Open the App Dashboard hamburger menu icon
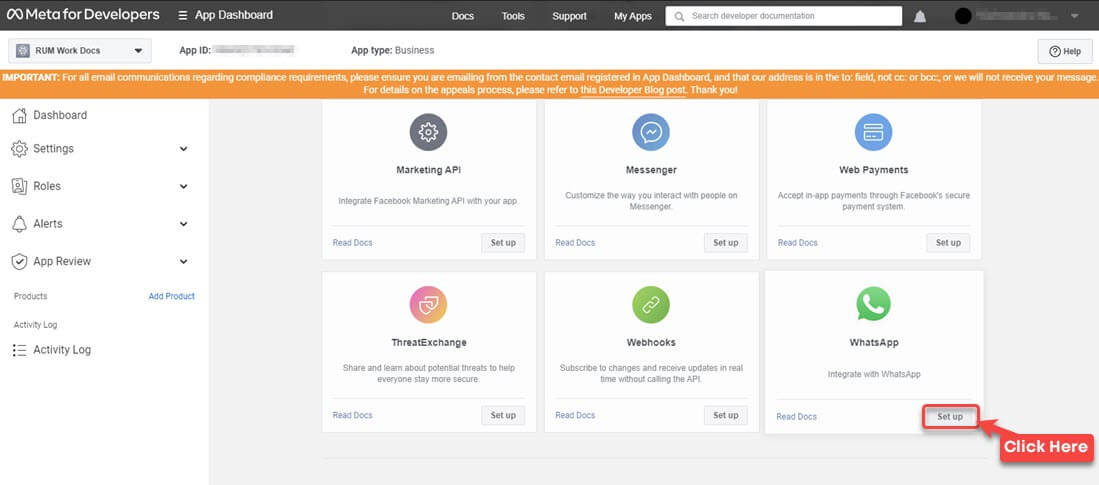The height and width of the screenshot is (485, 1099). pyautogui.click(x=182, y=15)
